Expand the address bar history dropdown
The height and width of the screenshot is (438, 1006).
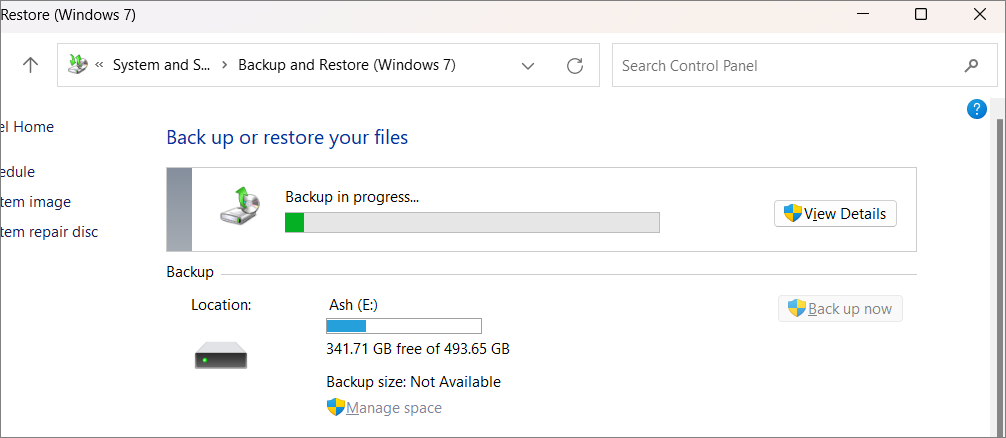coord(528,65)
